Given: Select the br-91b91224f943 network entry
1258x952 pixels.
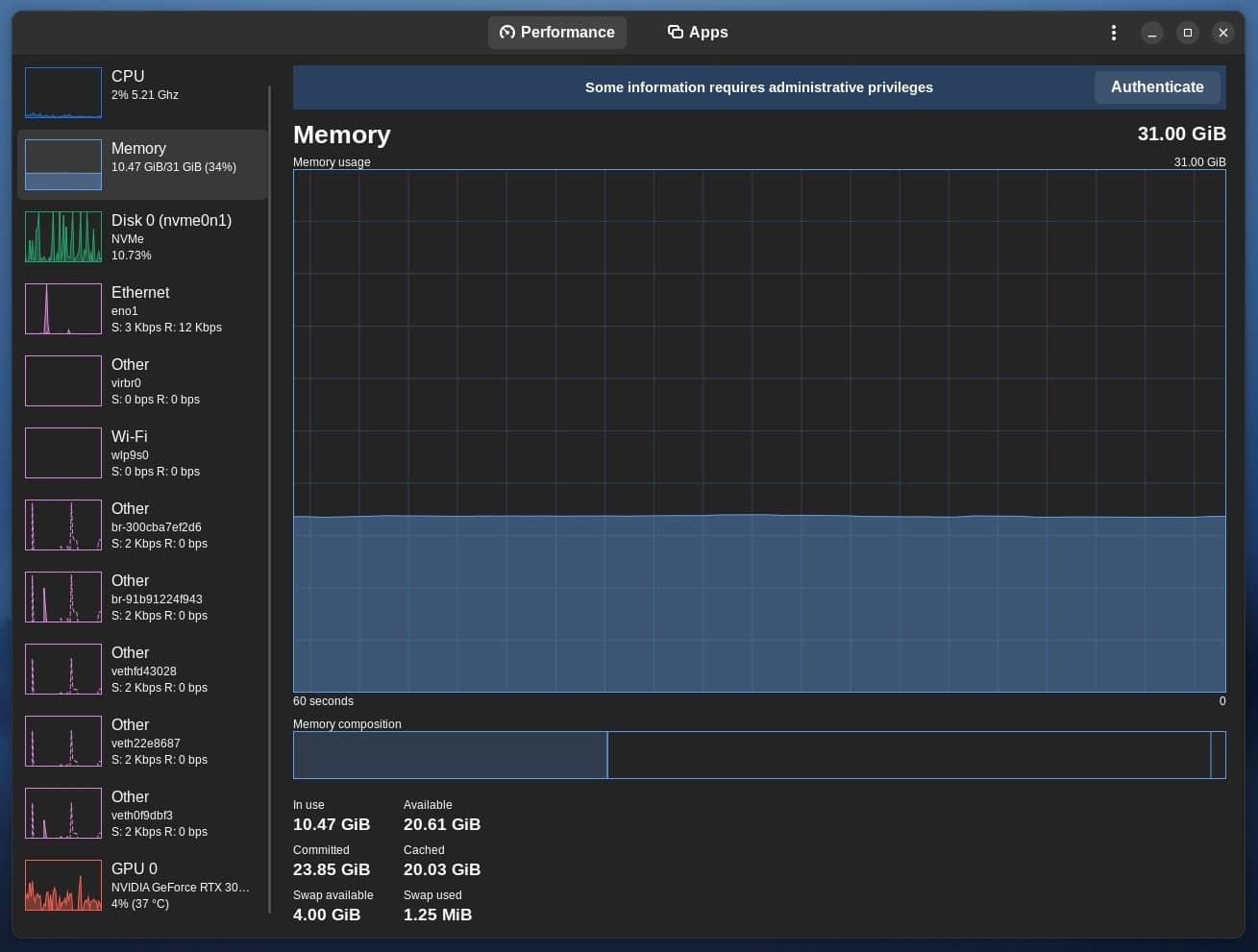Looking at the screenshot, I should point(141,597).
